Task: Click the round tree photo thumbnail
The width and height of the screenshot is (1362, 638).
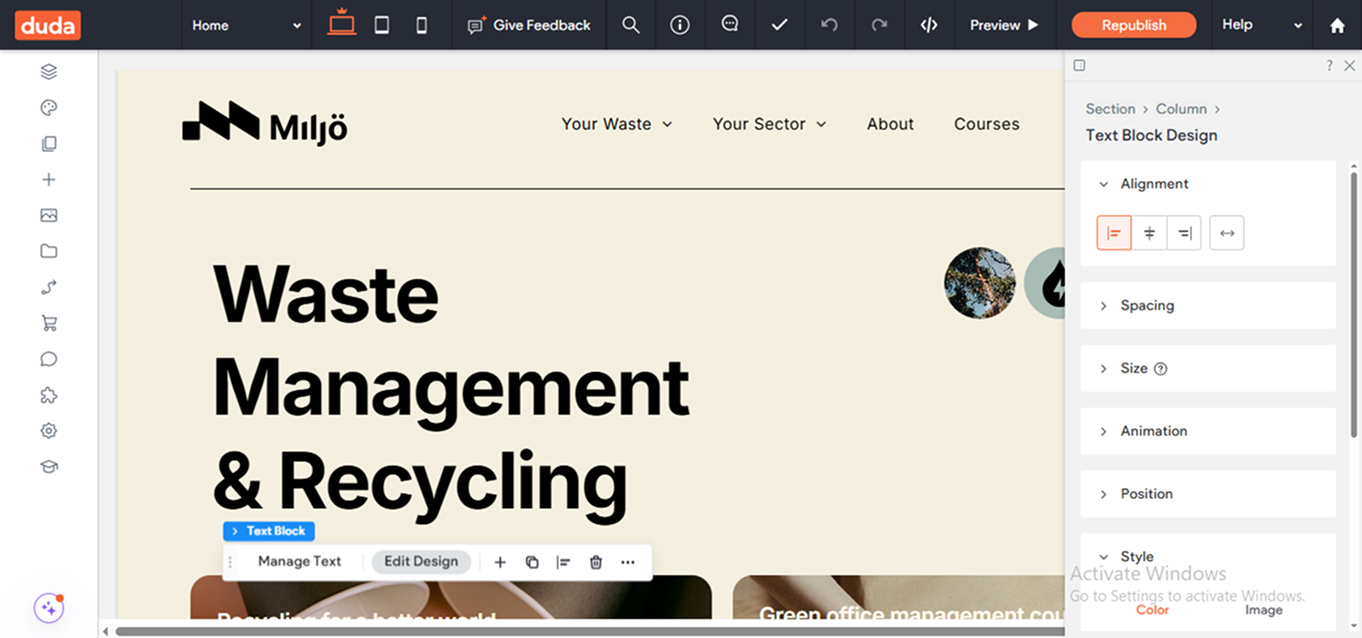Action: 980,283
